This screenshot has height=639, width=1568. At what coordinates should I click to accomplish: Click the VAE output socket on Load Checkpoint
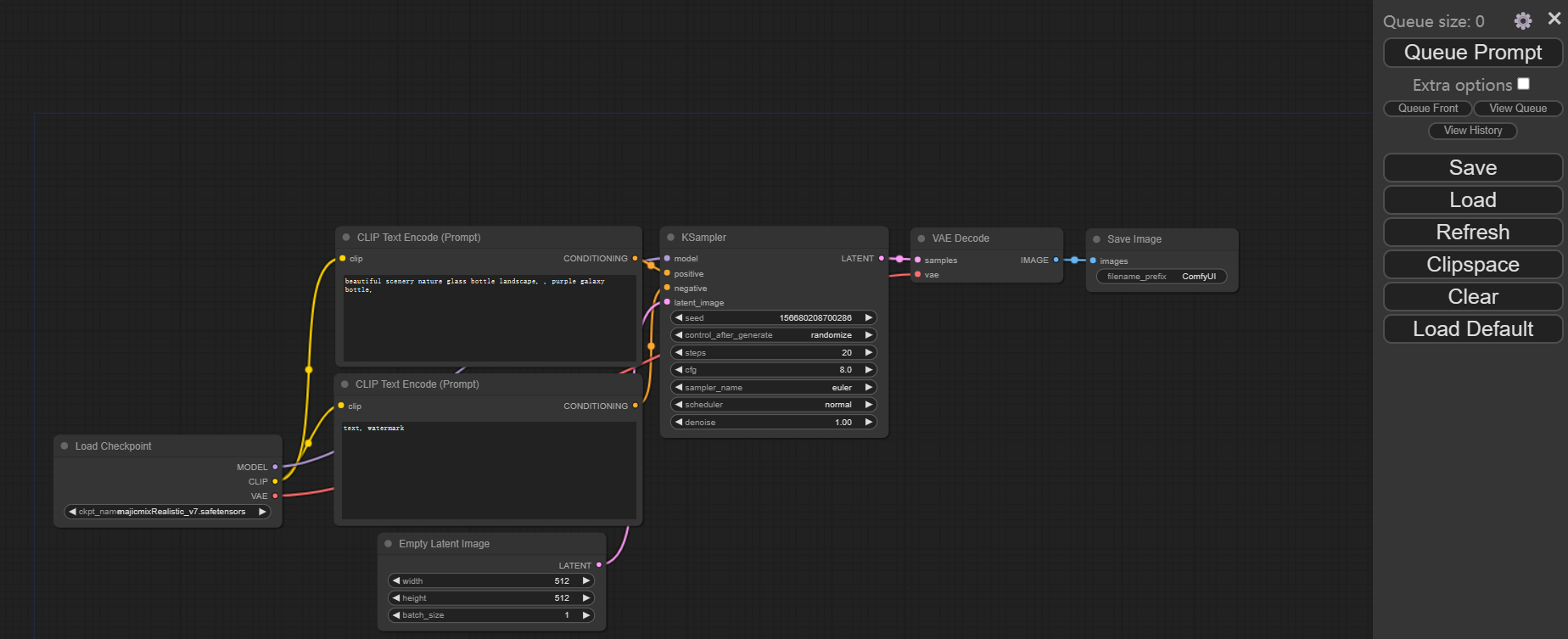[x=275, y=496]
